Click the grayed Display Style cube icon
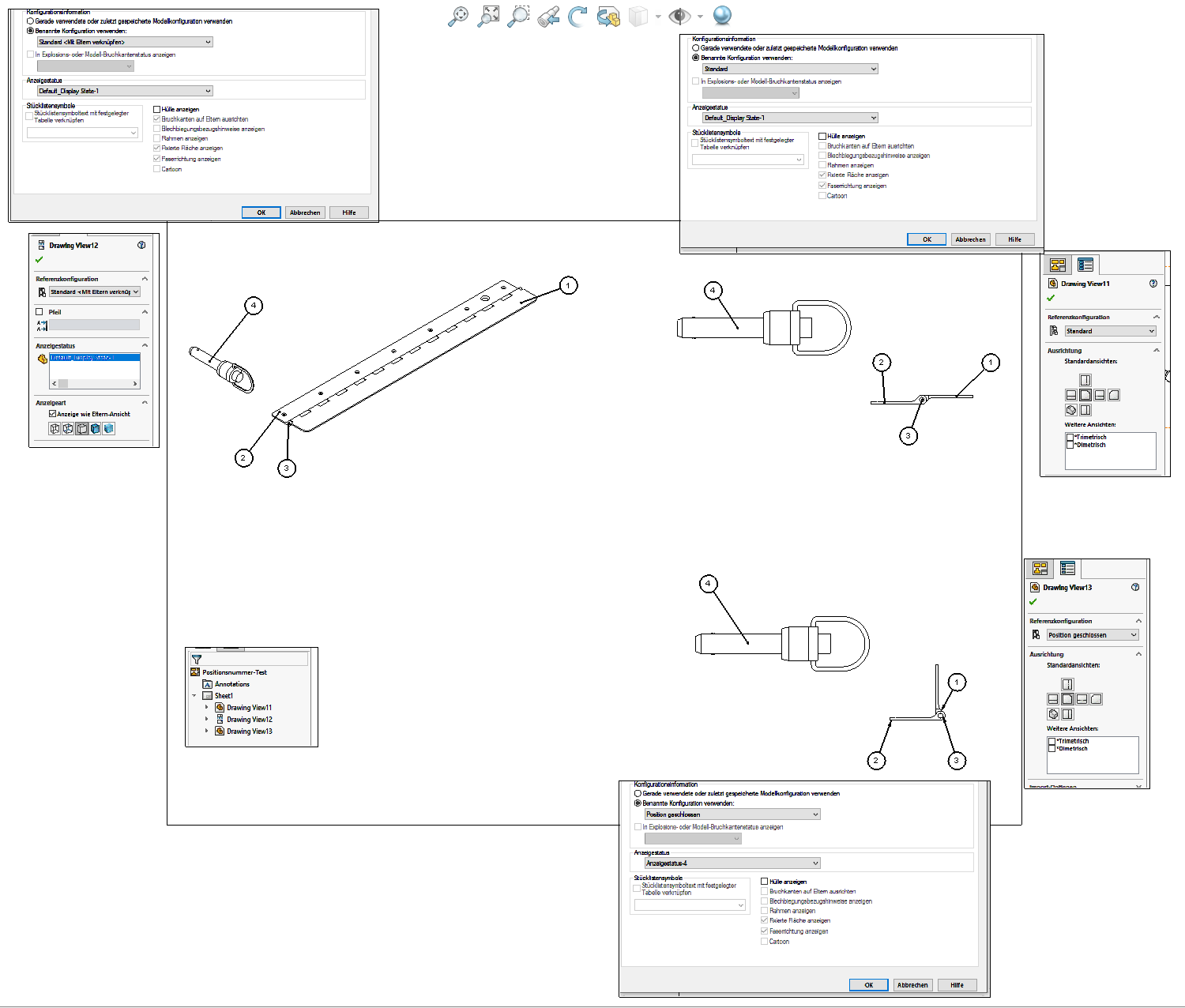Viewport: 1185px width, 1008px height. pyautogui.click(x=638, y=16)
